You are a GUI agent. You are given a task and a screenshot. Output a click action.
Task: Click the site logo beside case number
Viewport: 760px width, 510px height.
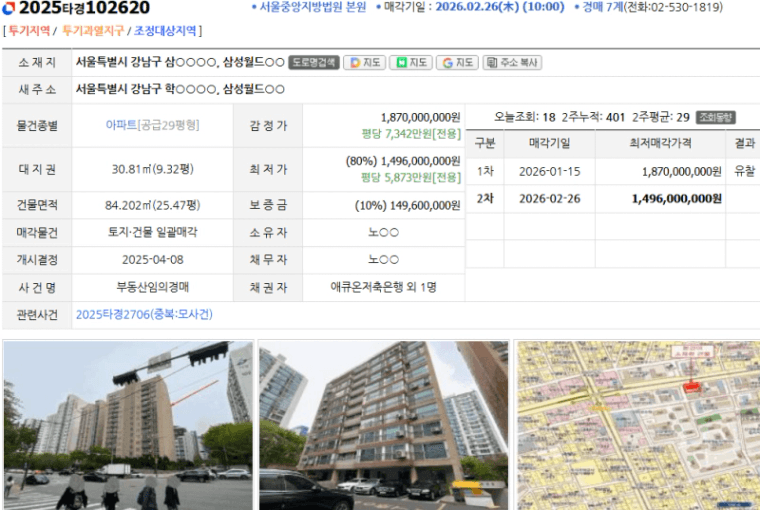click(x=9, y=9)
